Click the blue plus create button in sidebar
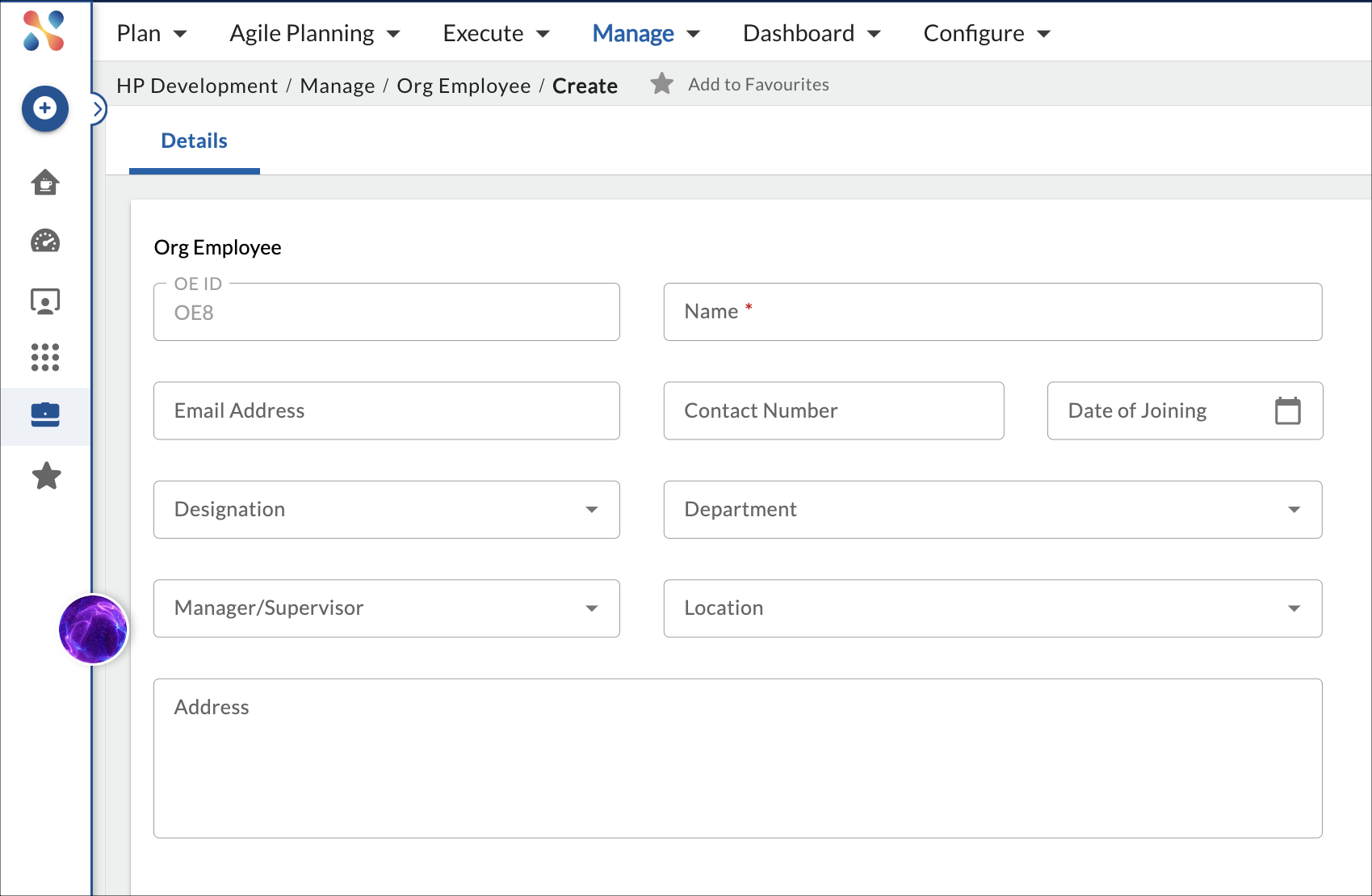 coord(45,108)
